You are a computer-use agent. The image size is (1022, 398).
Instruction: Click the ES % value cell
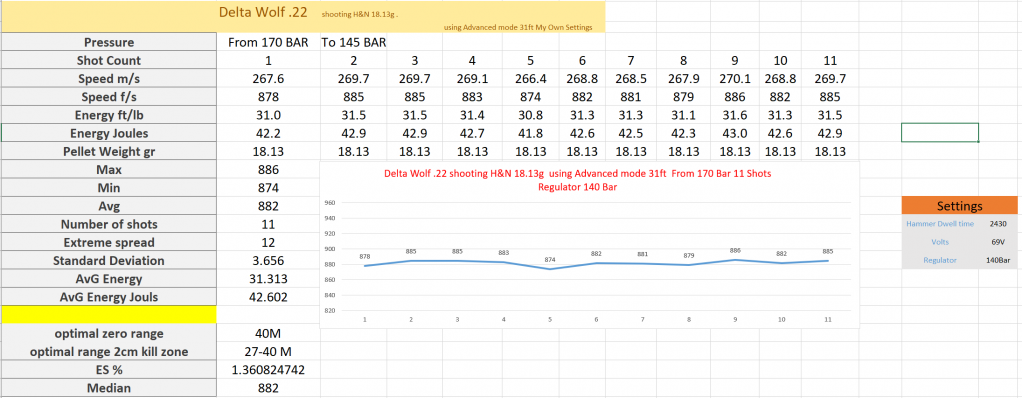[x=269, y=370]
